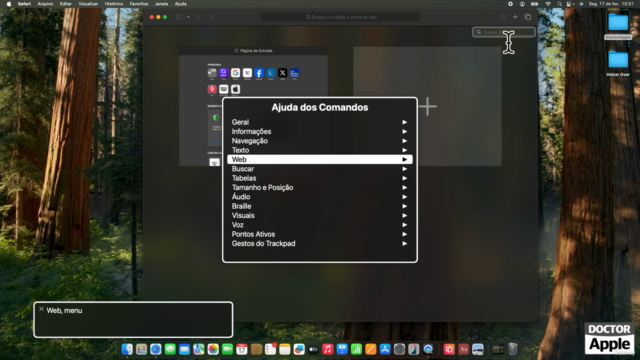This screenshot has width=640, height=360.
Task: Open the Buscar commands category
Action: coord(320,169)
